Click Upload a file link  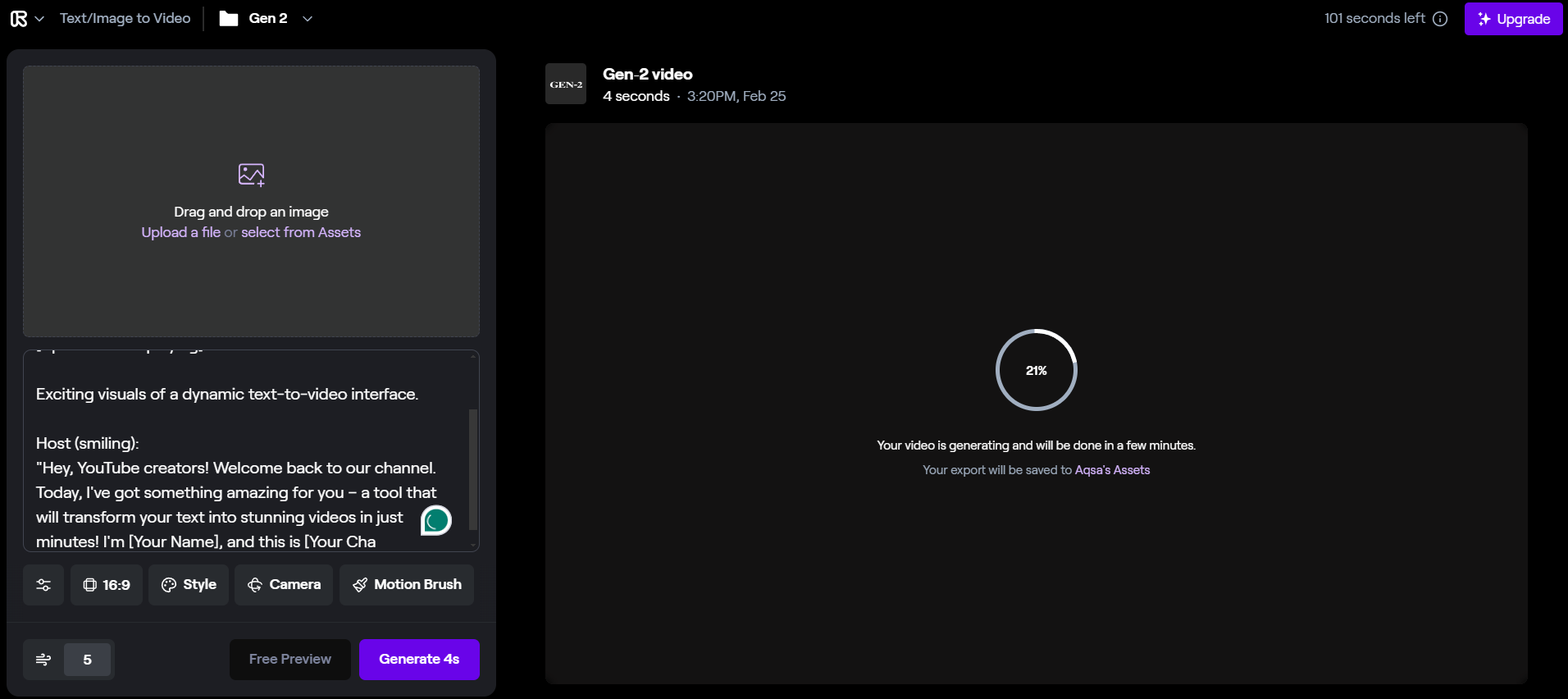click(180, 232)
